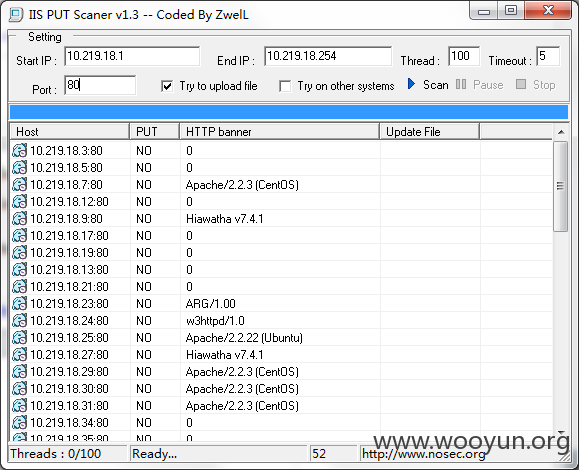Click the Timeout value field
Viewport: 579px width, 470px height.
click(548, 56)
